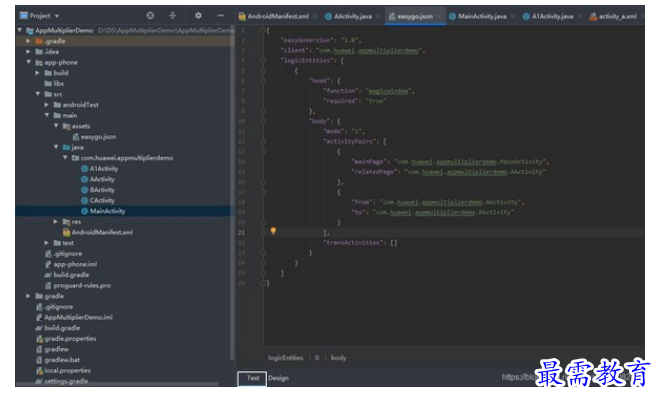Open the project panel settings gear
The image size is (659, 405).
pos(198,16)
